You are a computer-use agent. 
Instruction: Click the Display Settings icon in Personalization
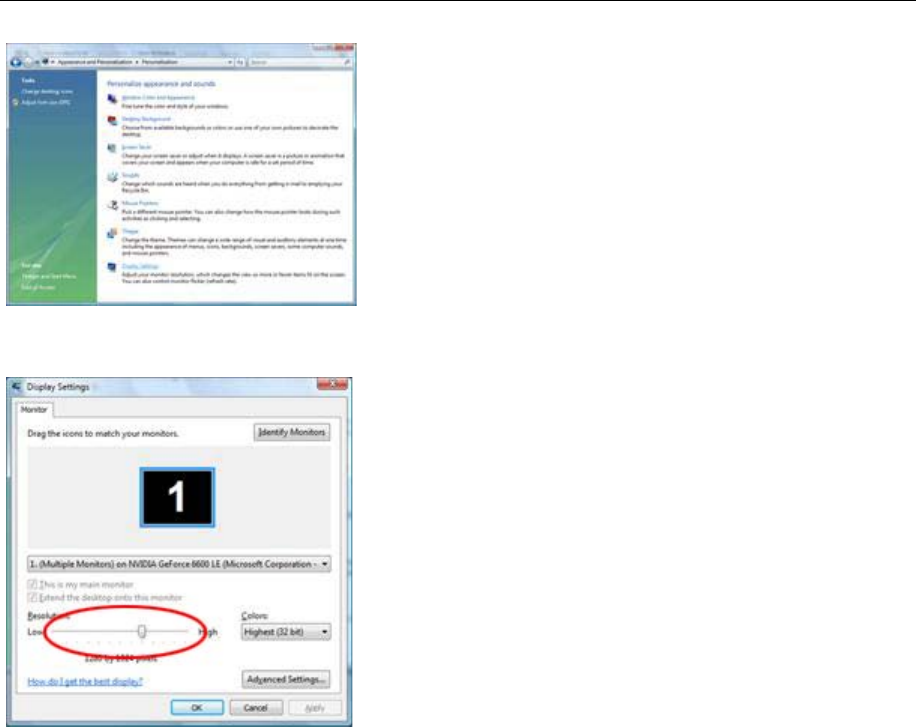(x=112, y=268)
